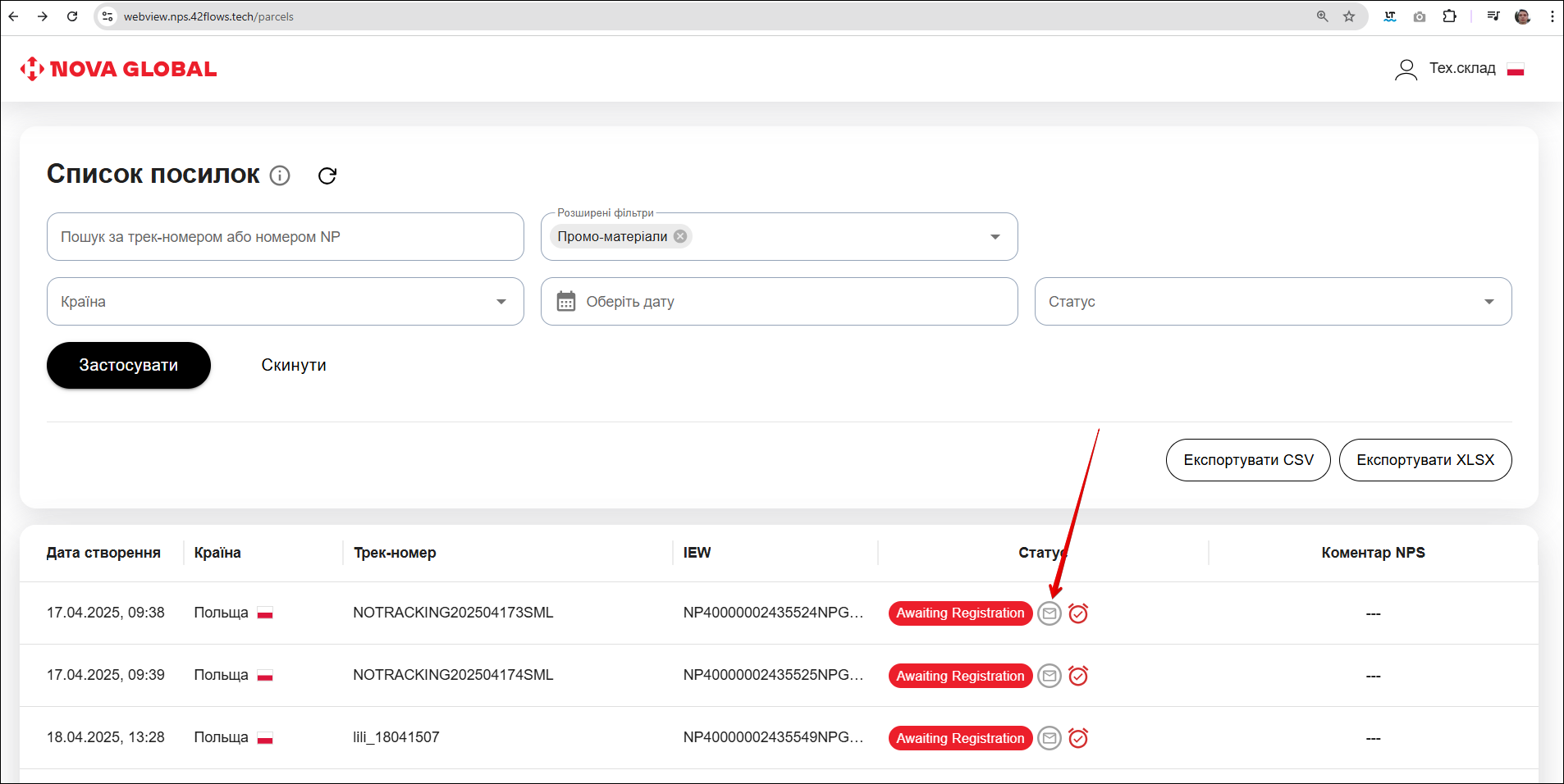Image resolution: width=1564 pixels, height=784 pixels.
Task: Click the refresh icon beside Список посилок
Action: coord(327,175)
